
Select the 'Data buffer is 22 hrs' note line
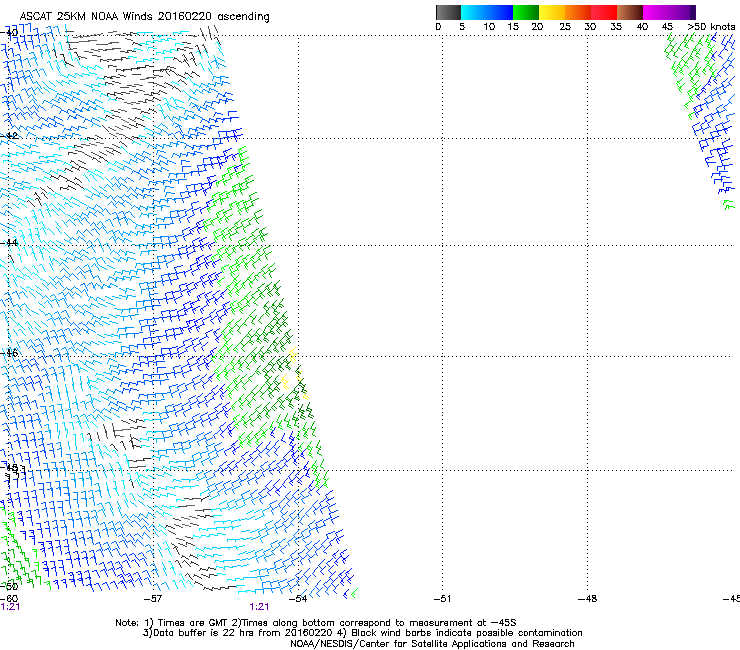[362, 633]
